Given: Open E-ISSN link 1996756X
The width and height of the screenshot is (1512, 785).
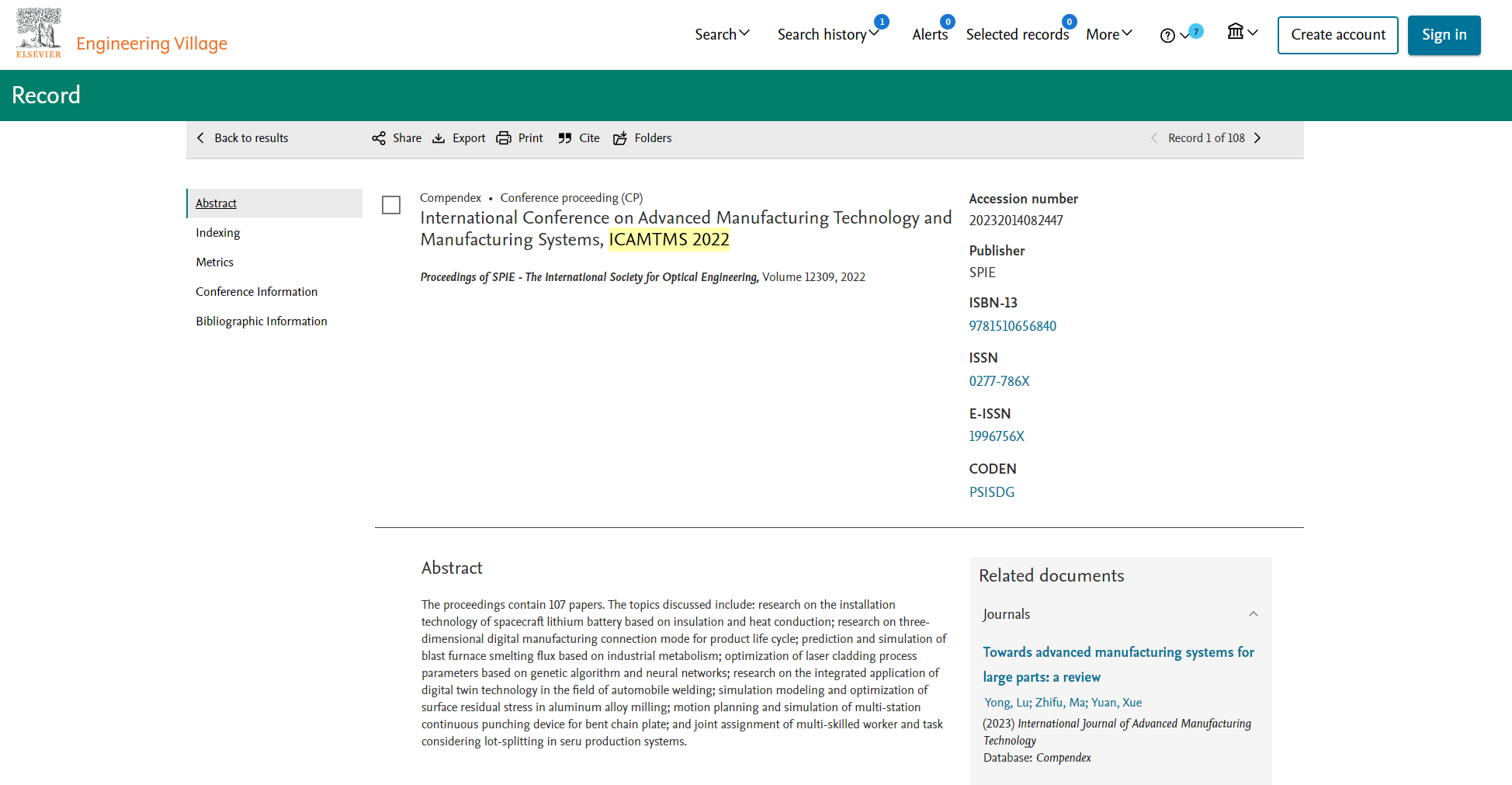Looking at the screenshot, I should [x=997, y=436].
